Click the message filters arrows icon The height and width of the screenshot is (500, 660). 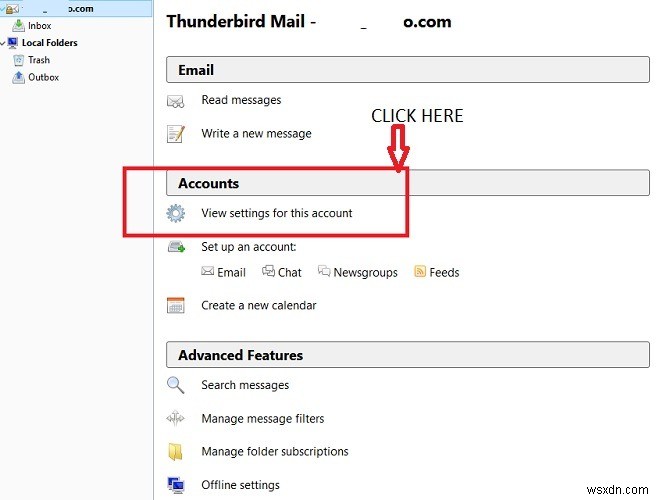tap(176, 418)
